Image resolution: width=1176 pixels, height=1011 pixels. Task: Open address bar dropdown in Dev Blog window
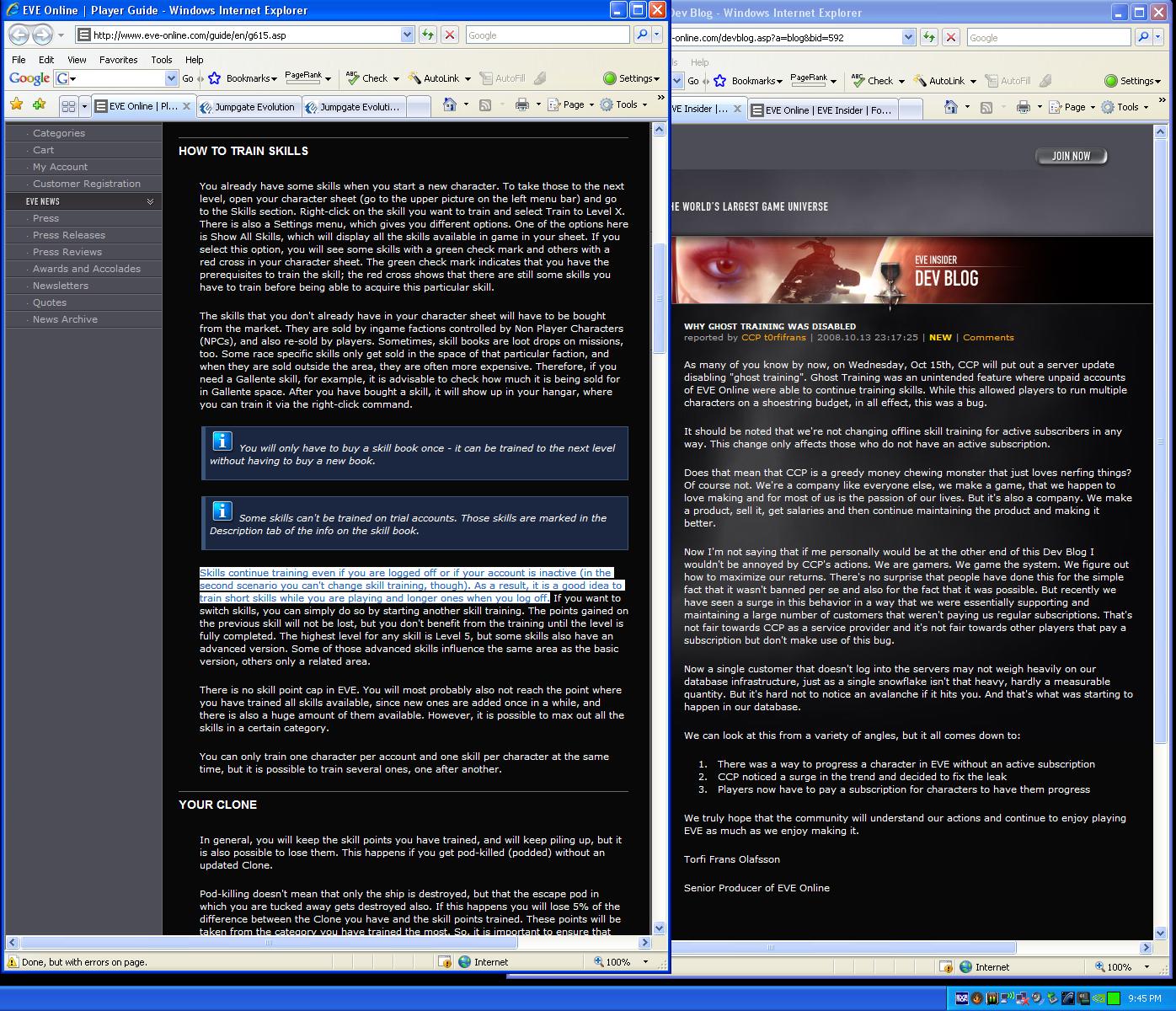[908, 37]
